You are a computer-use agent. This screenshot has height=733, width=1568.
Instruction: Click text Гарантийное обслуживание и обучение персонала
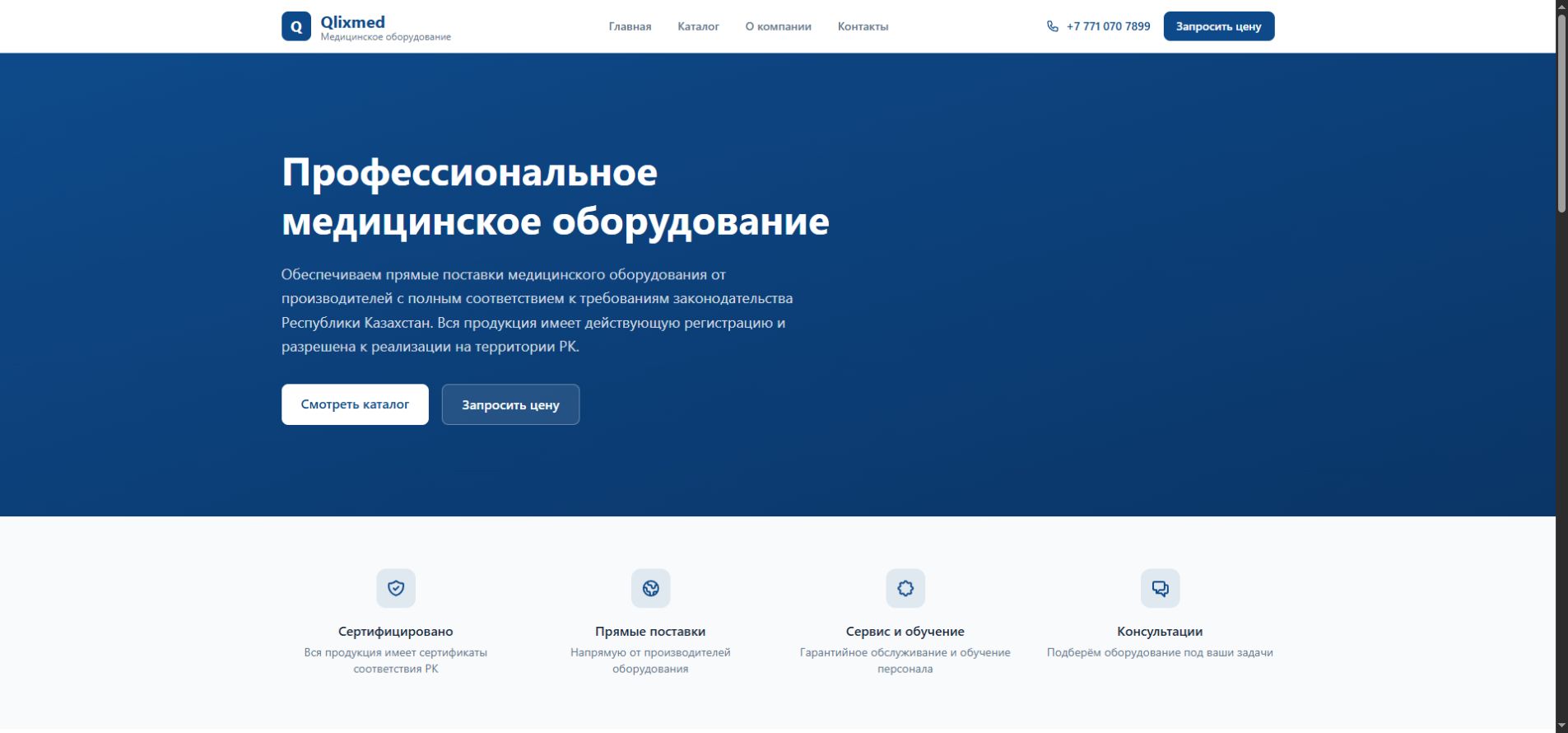tap(905, 661)
